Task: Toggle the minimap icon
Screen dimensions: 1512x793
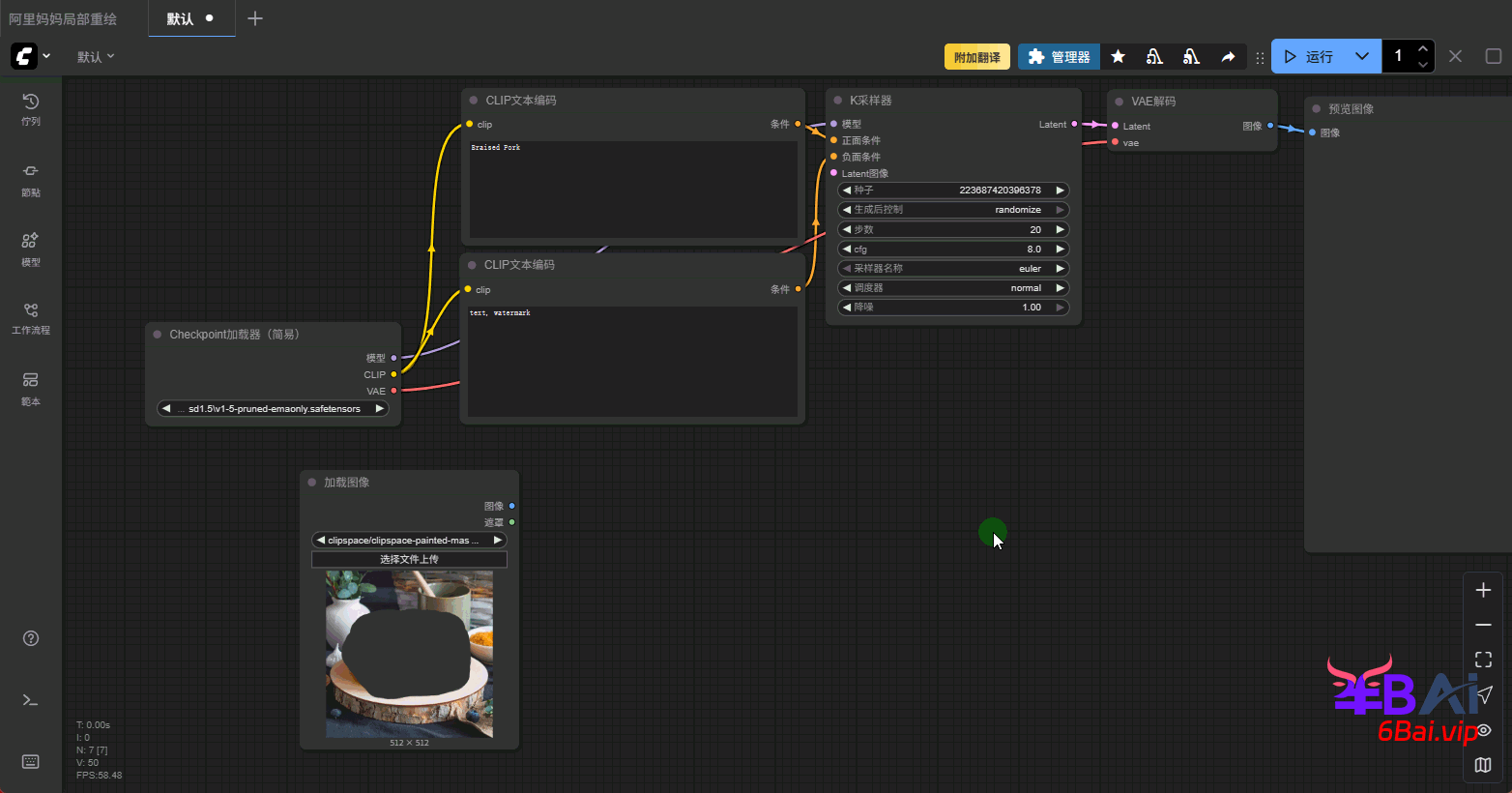Action: (x=1483, y=765)
